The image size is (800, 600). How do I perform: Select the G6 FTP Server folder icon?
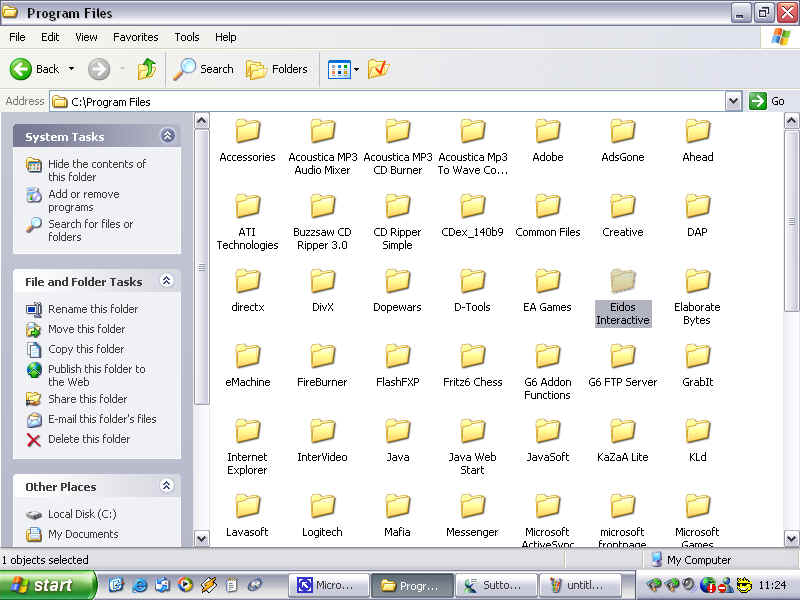pos(622,356)
